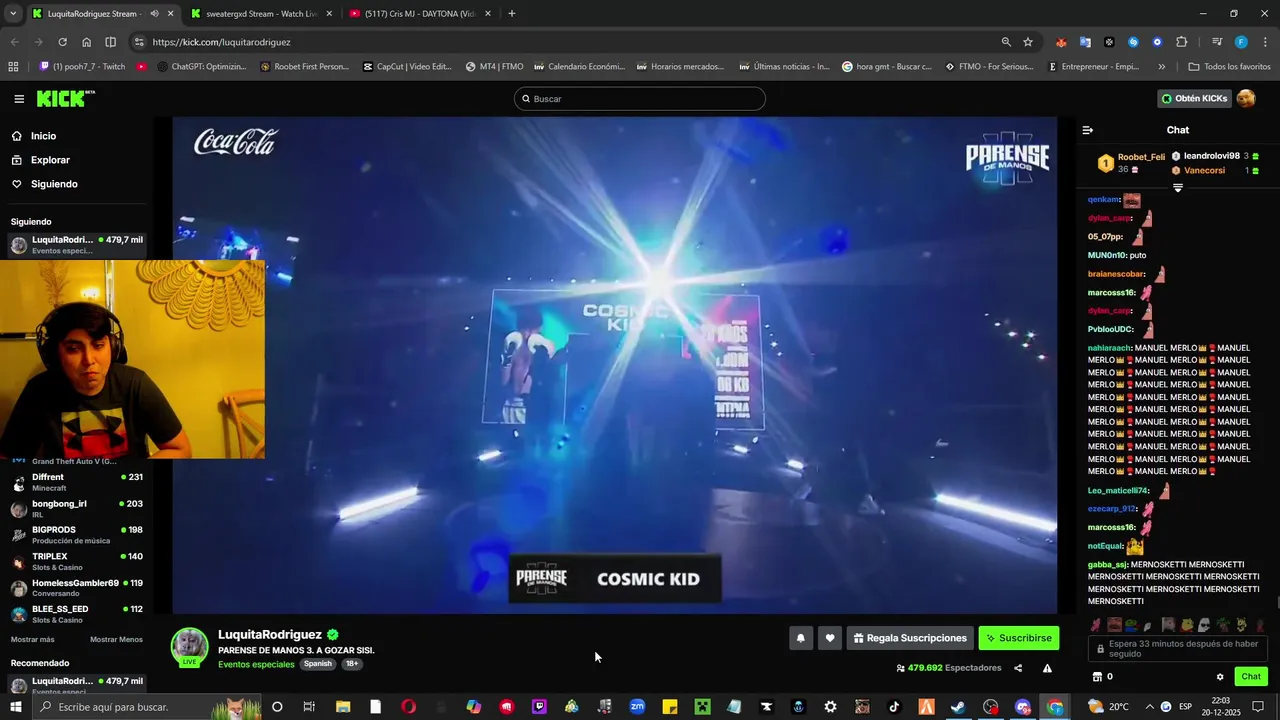The width and height of the screenshot is (1280, 720).
Task: Click the chat message input box
Action: [1178, 648]
